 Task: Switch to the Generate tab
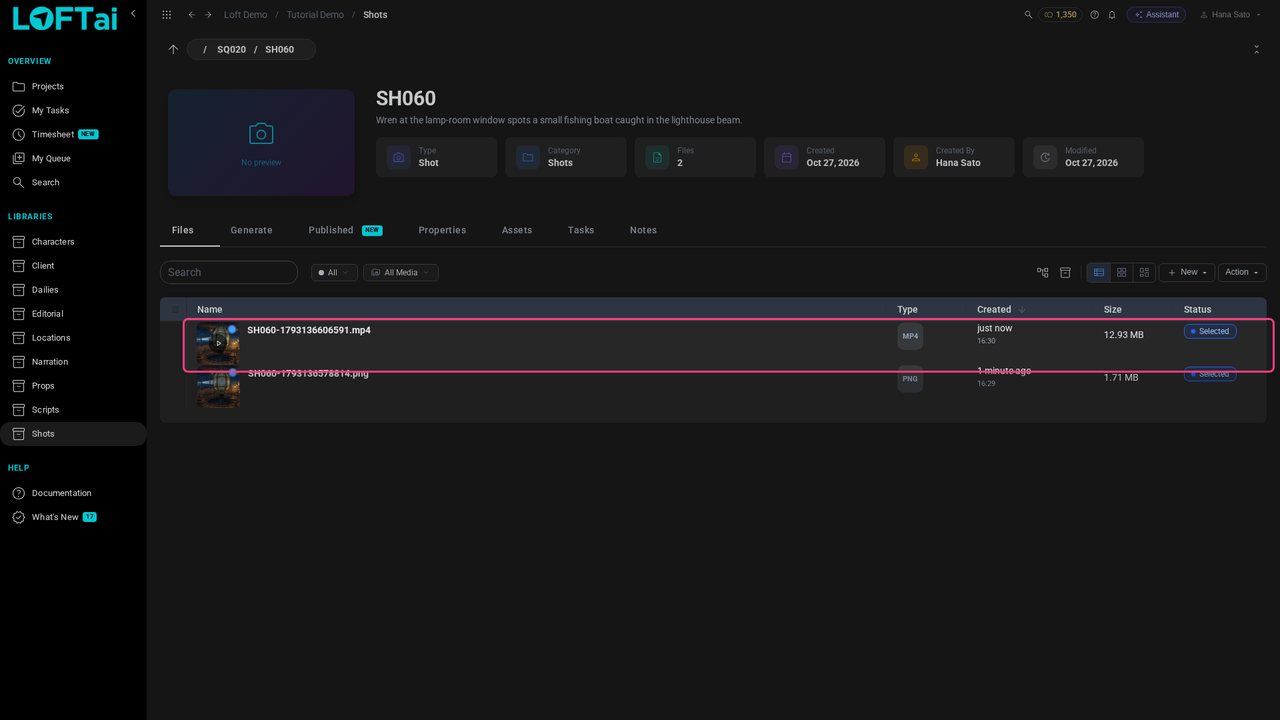pyautogui.click(x=251, y=230)
